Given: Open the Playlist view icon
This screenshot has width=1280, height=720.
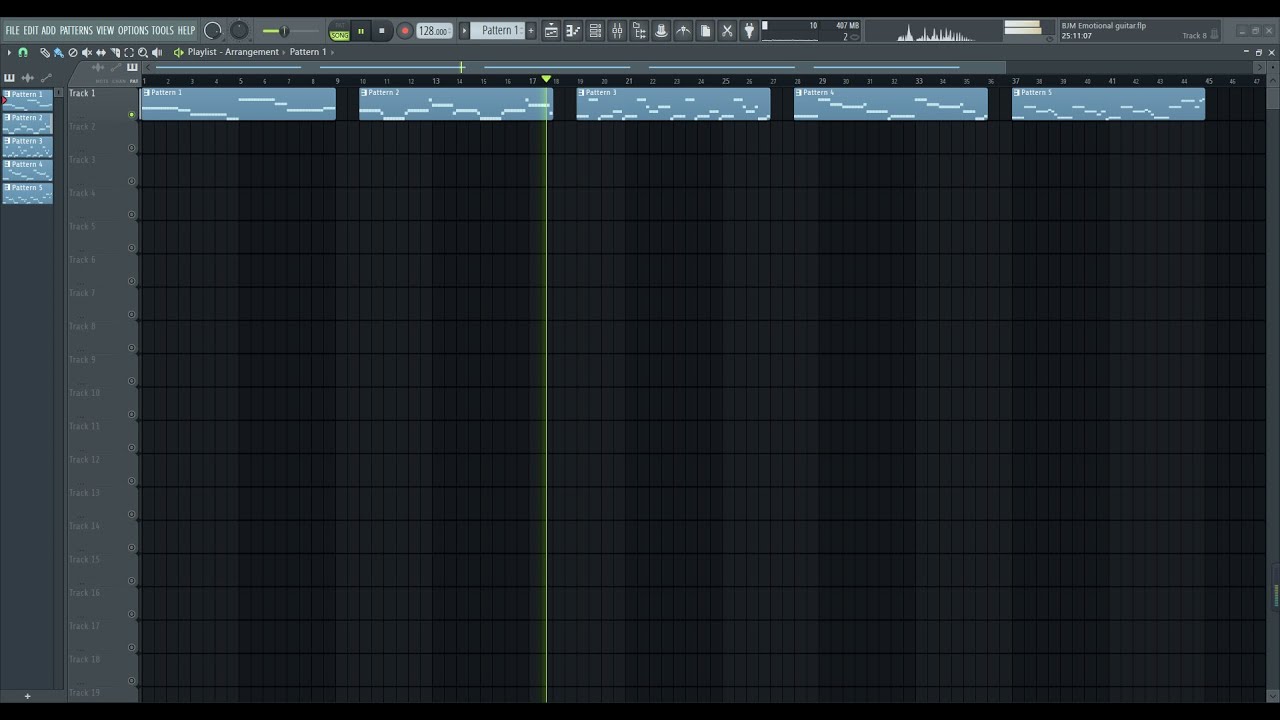Looking at the screenshot, I should click(x=551, y=31).
